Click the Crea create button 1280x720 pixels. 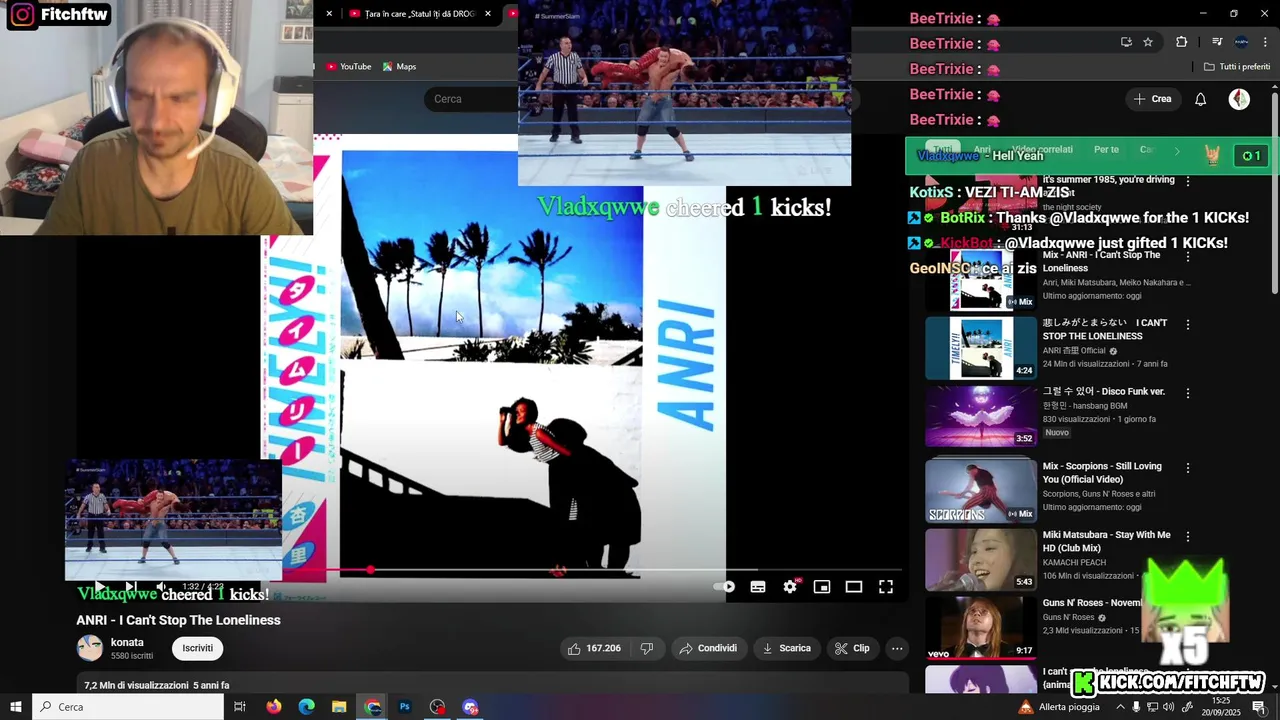tap(1152, 99)
